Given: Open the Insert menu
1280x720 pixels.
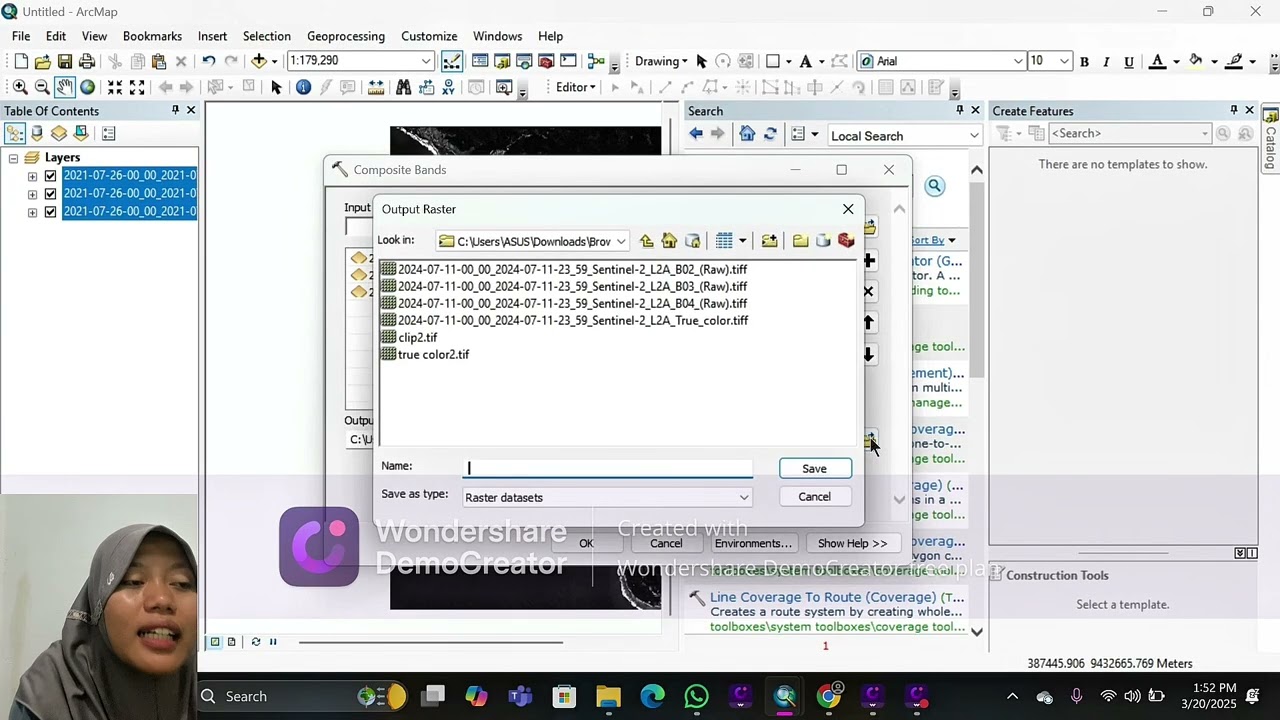Looking at the screenshot, I should [x=212, y=36].
